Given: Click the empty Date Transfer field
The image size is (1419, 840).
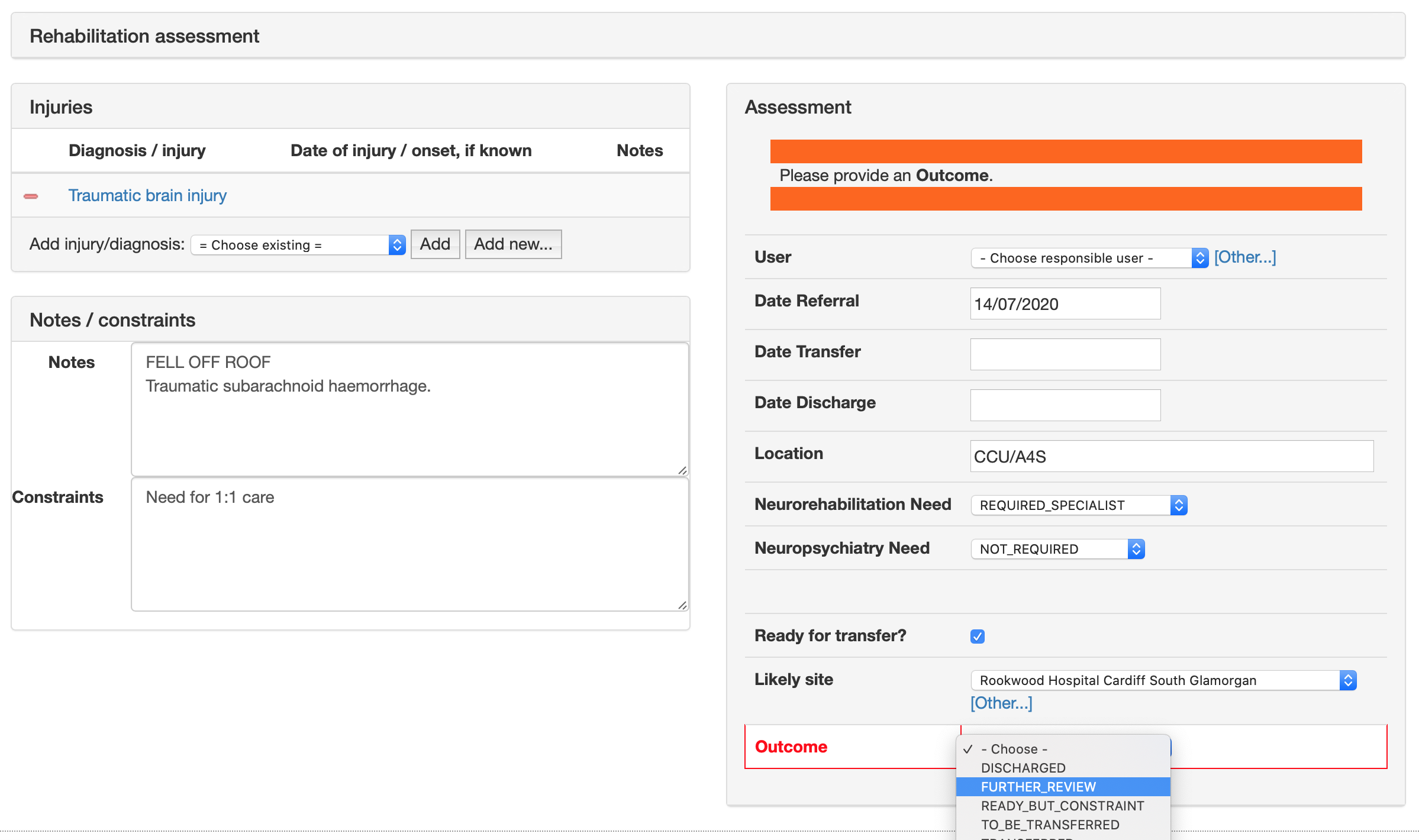Looking at the screenshot, I should (x=1065, y=354).
